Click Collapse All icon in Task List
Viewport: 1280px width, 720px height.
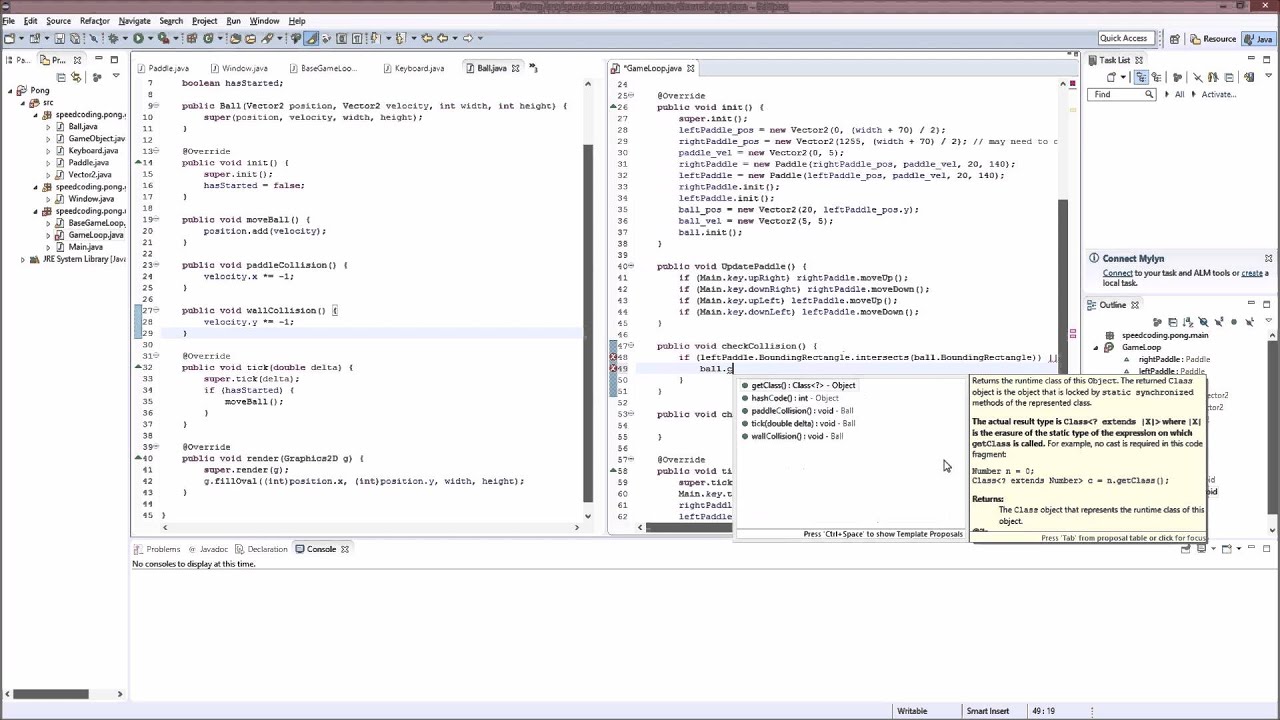[x=1229, y=77]
